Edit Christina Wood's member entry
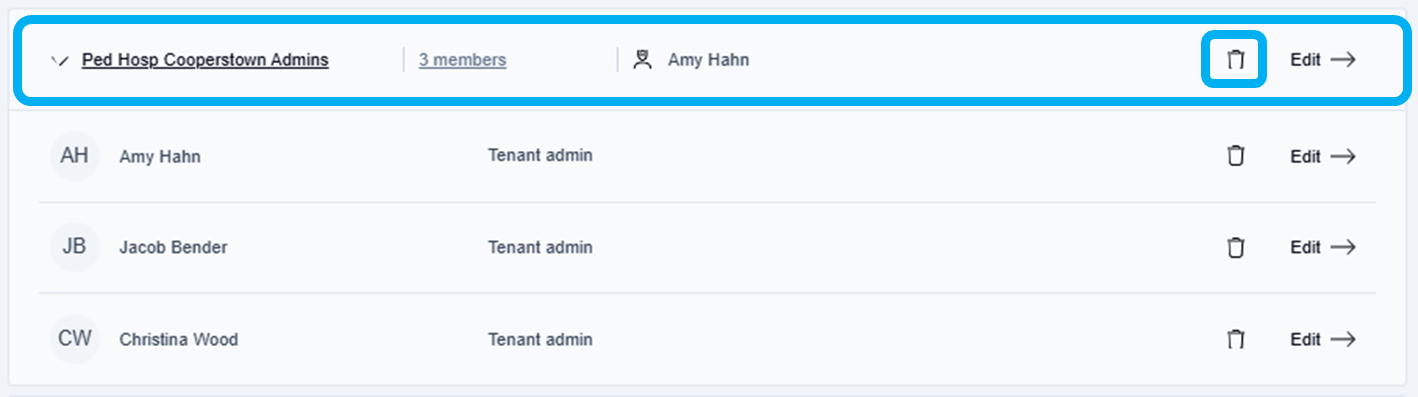Viewport: 1418px width, 397px height. [x=1323, y=339]
